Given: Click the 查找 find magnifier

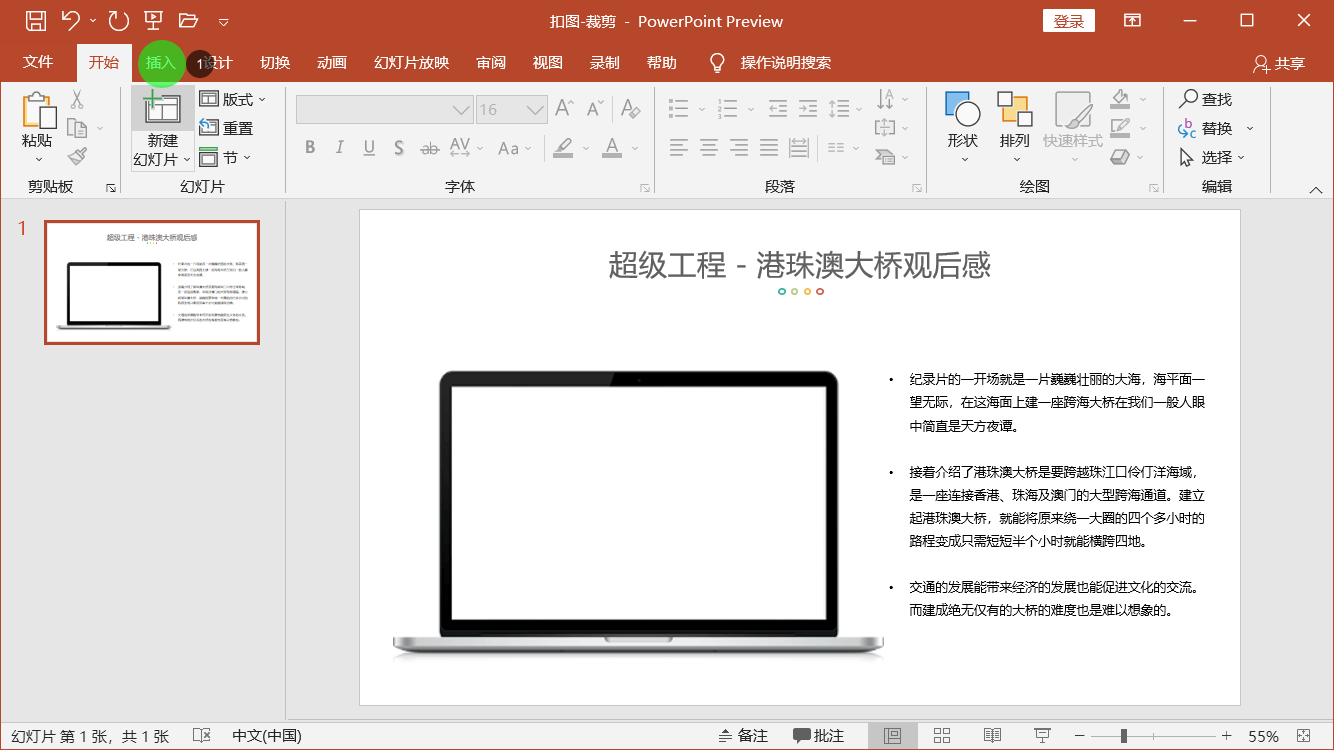Looking at the screenshot, I should [x=1206, y=99].
